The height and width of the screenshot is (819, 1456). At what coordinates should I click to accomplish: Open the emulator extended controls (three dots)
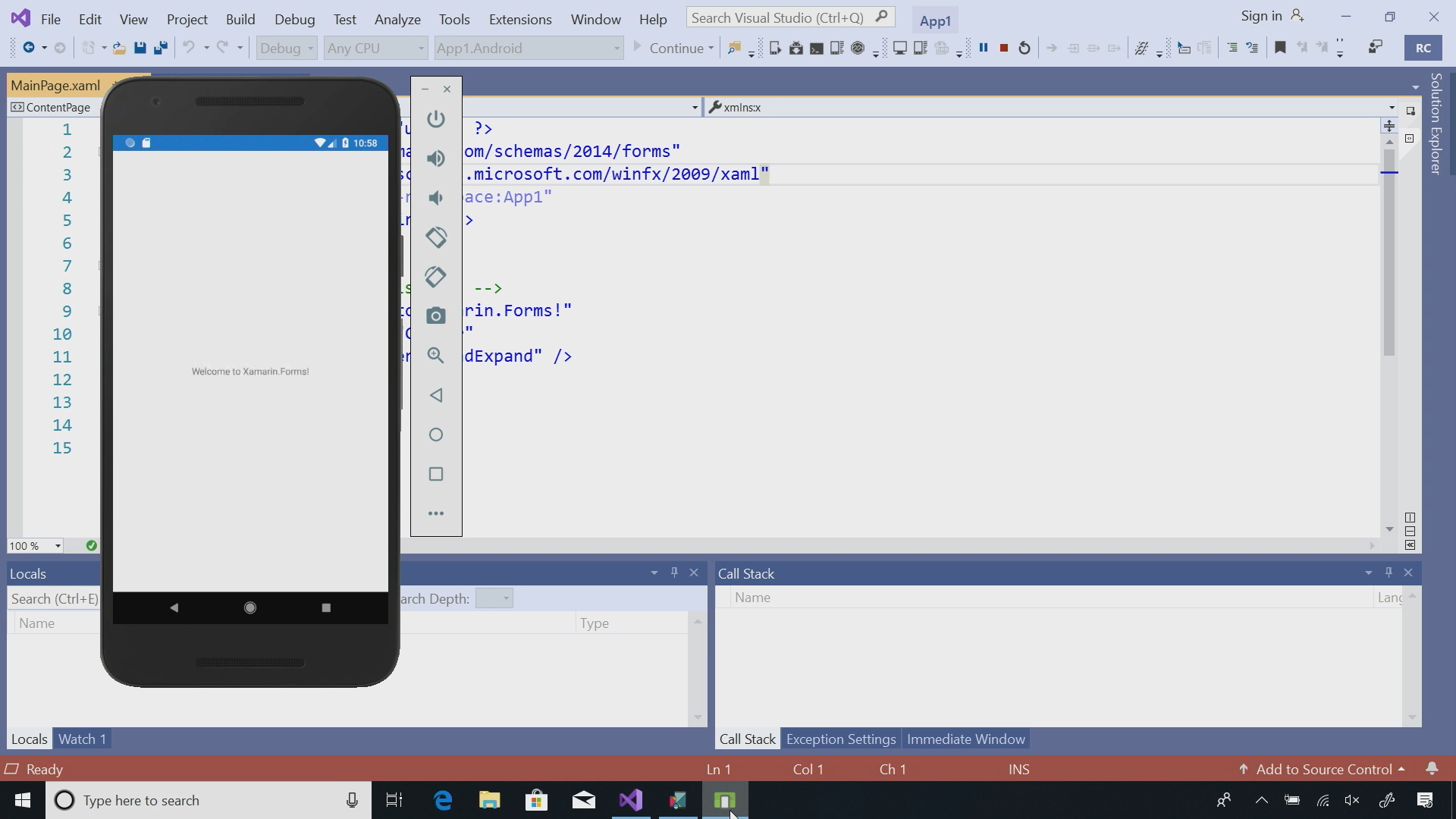pyautogui.click(x=435, y=513)
